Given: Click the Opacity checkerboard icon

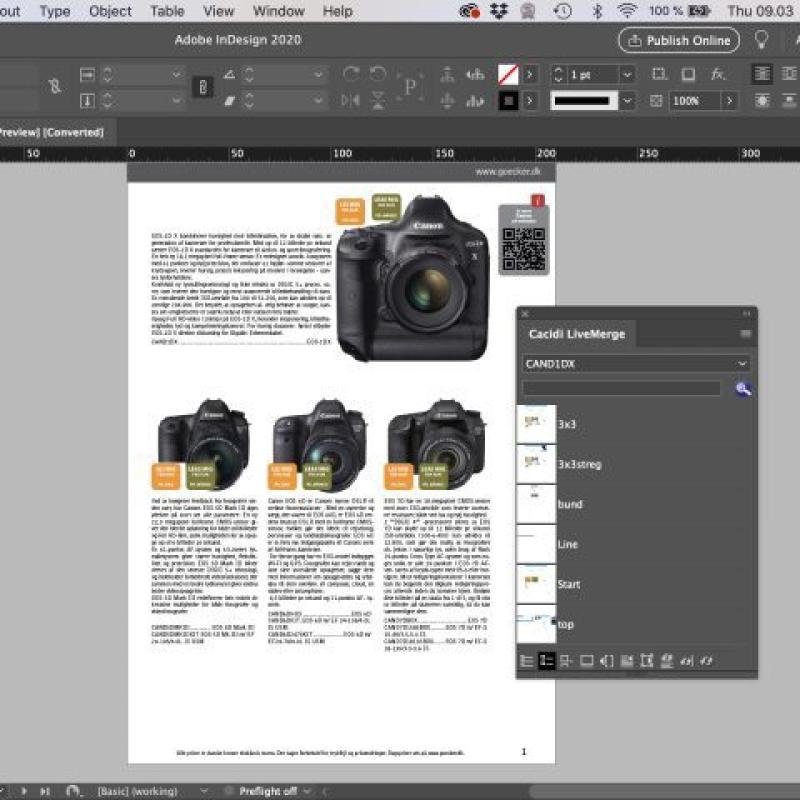Looking at the screenshot, I should coord(656,101).
